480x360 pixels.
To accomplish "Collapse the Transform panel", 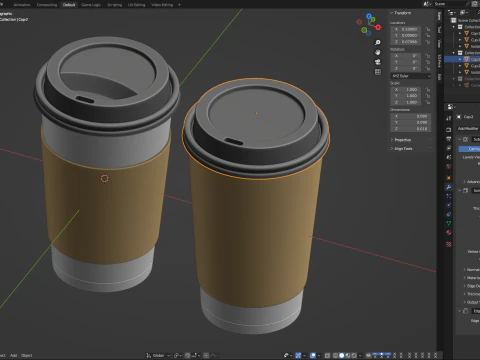I will 400,13.
